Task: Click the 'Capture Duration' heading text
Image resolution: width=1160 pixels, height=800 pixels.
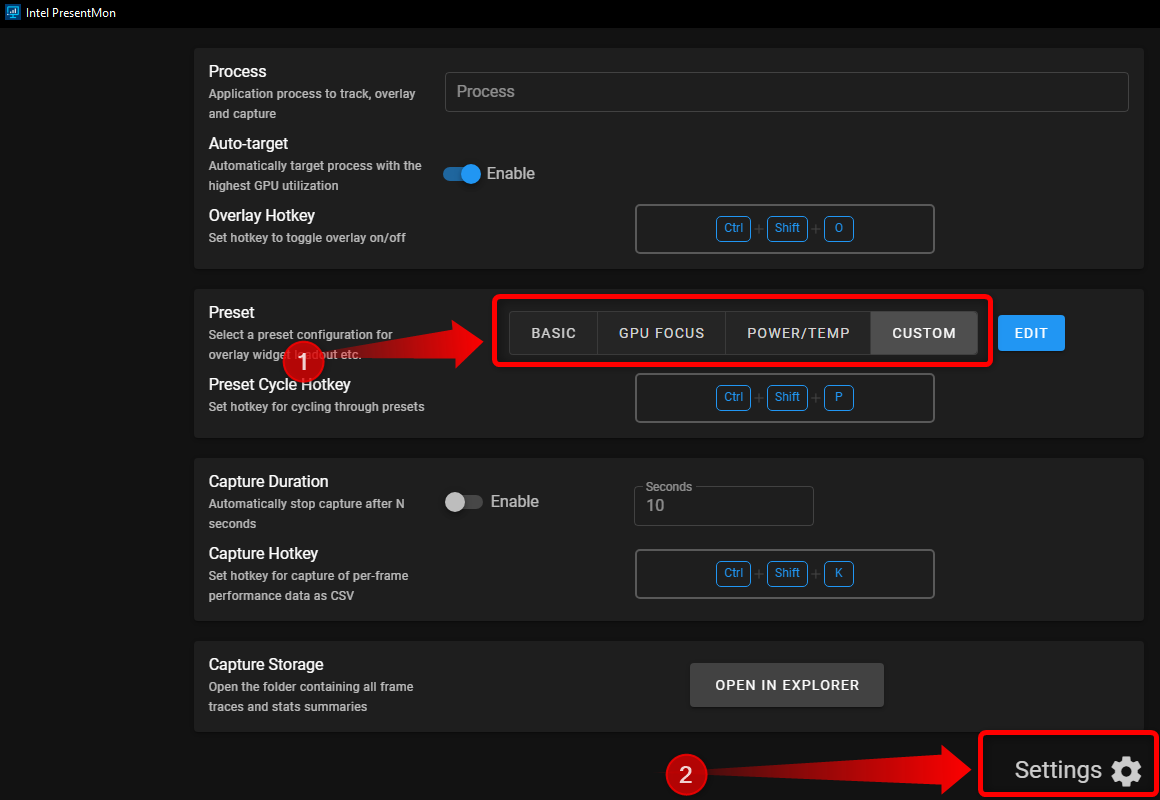Action: (268, 482)
